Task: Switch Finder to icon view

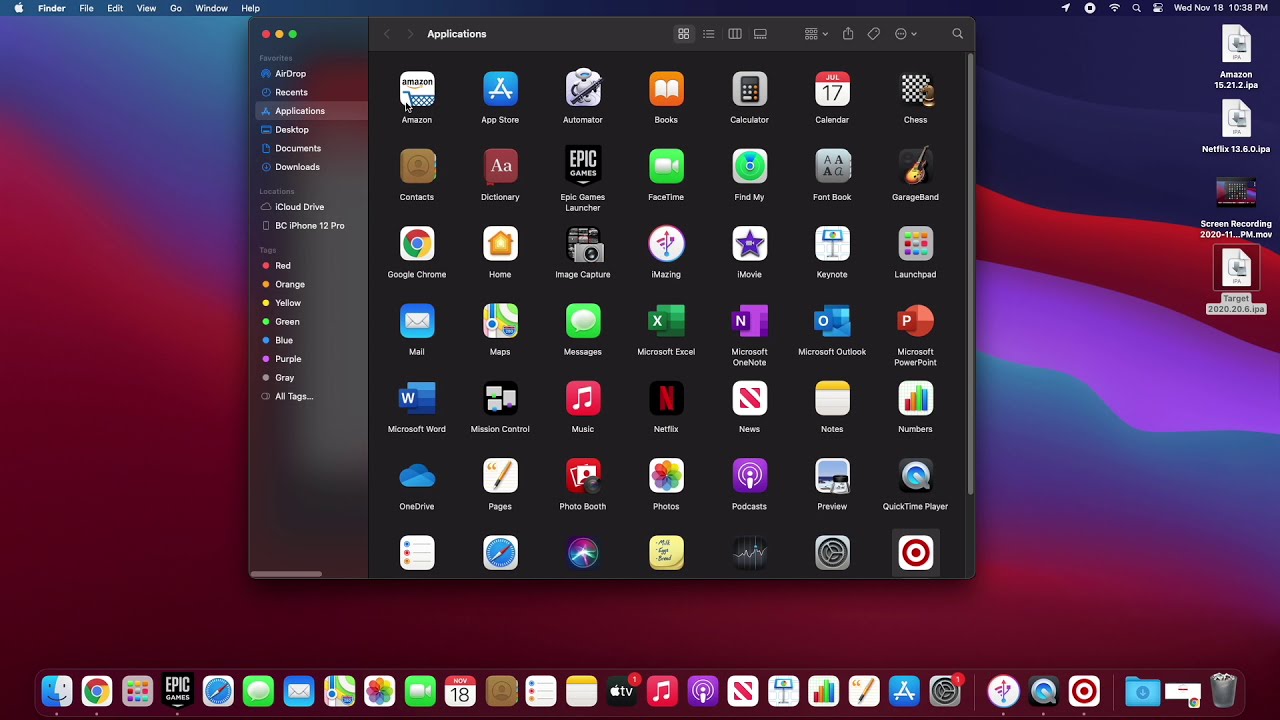Action: [x=684, y=34]
